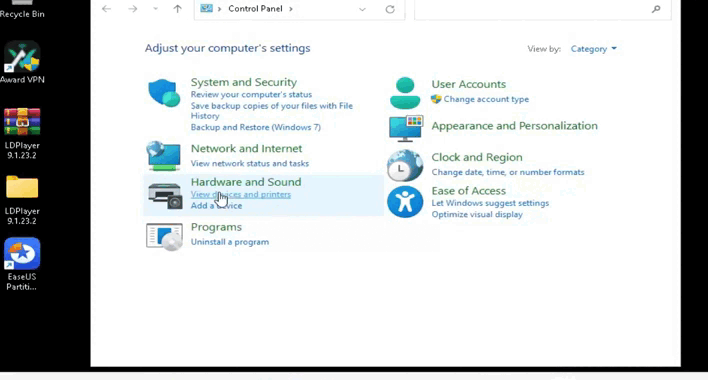Screen dimensions: 708x380
Task: Open the Ease of Access icon
Action: (x=405, y=202)
